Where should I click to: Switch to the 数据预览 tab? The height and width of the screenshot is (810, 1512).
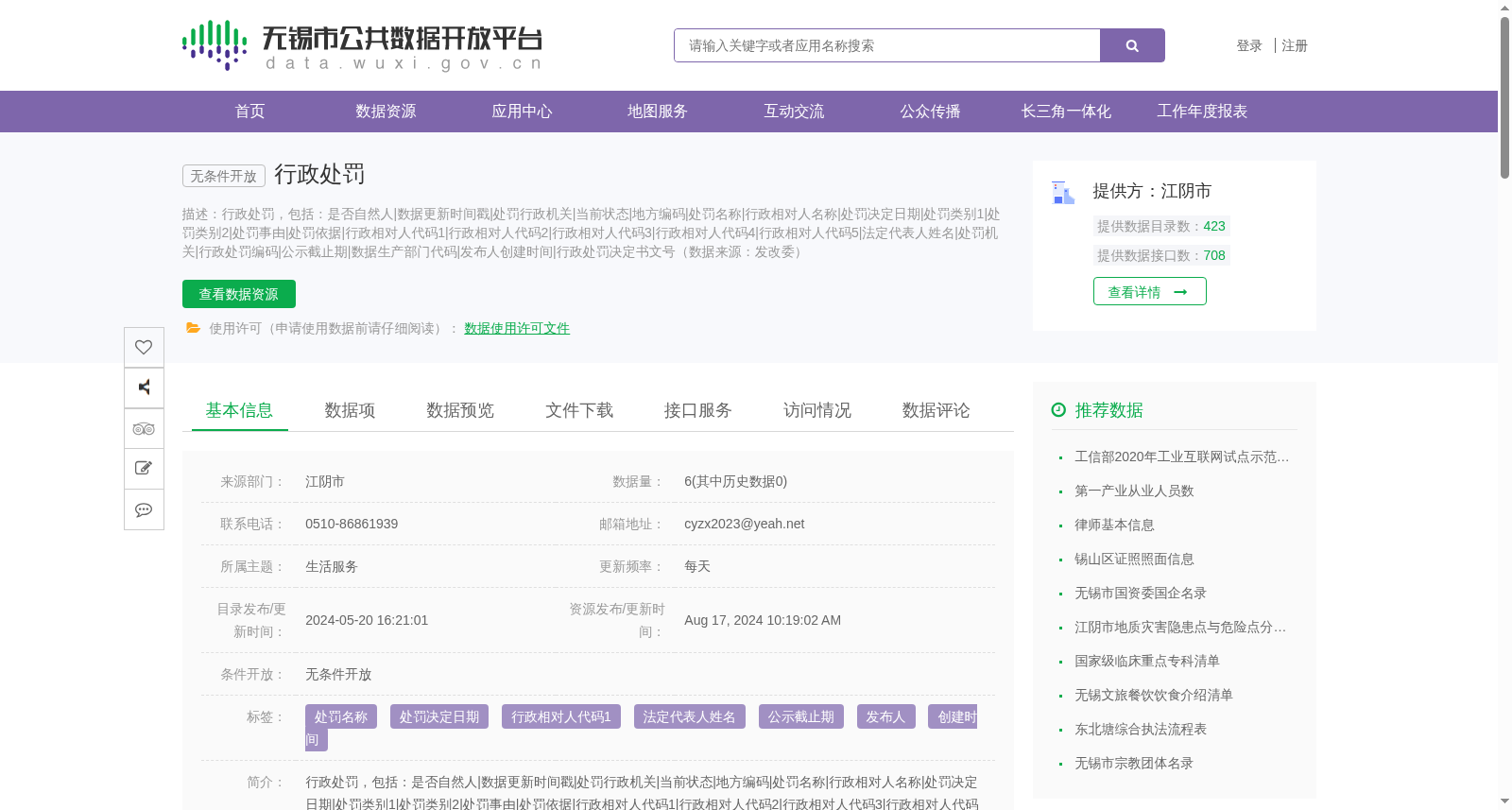coord(460,410)
